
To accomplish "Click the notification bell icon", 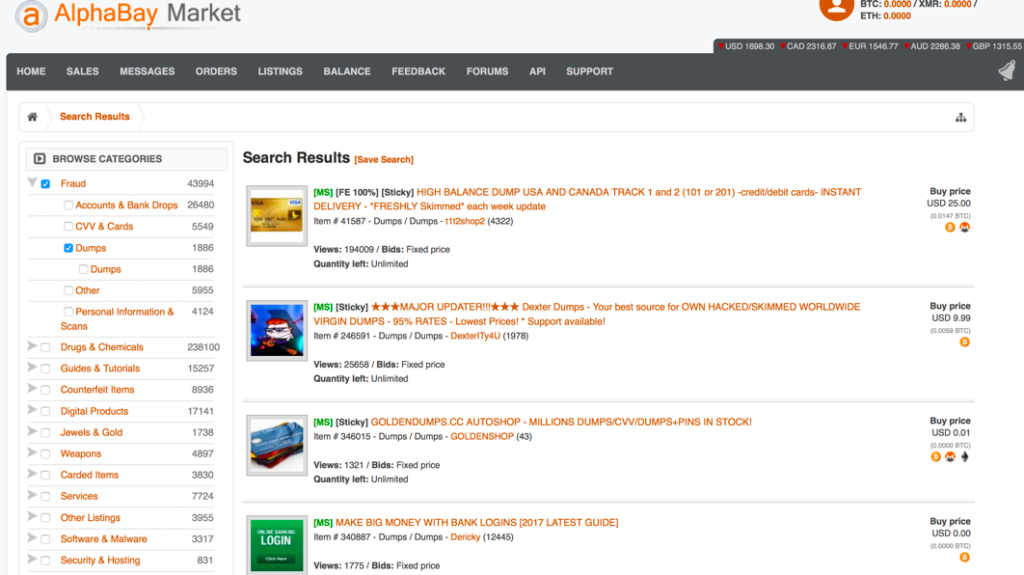I will pyautogui.click(x=1007, y=70).
